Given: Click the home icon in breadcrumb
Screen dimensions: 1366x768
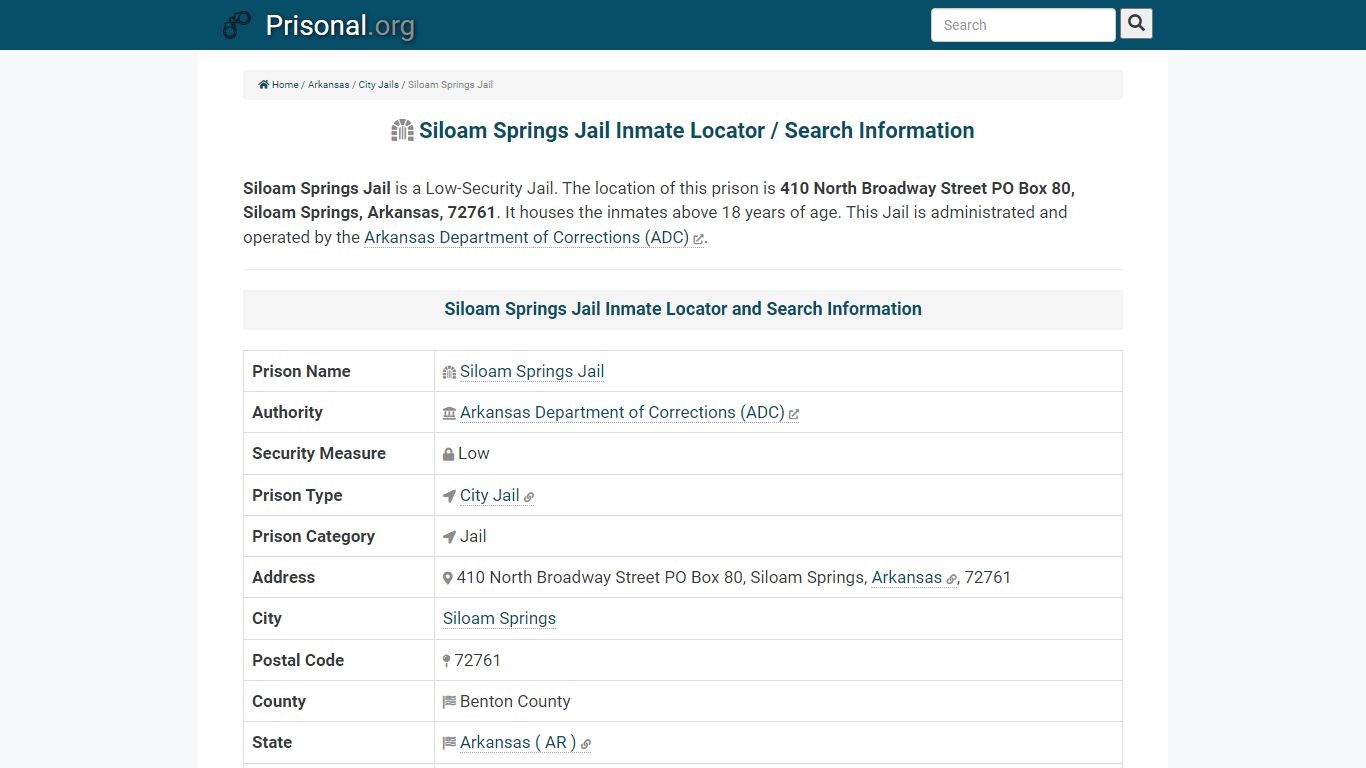Looking at the screenshot, I should pos(264,85).
